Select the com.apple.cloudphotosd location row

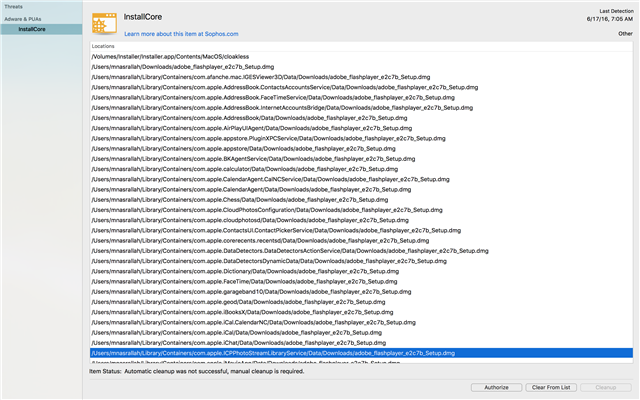tap(361, 220)
